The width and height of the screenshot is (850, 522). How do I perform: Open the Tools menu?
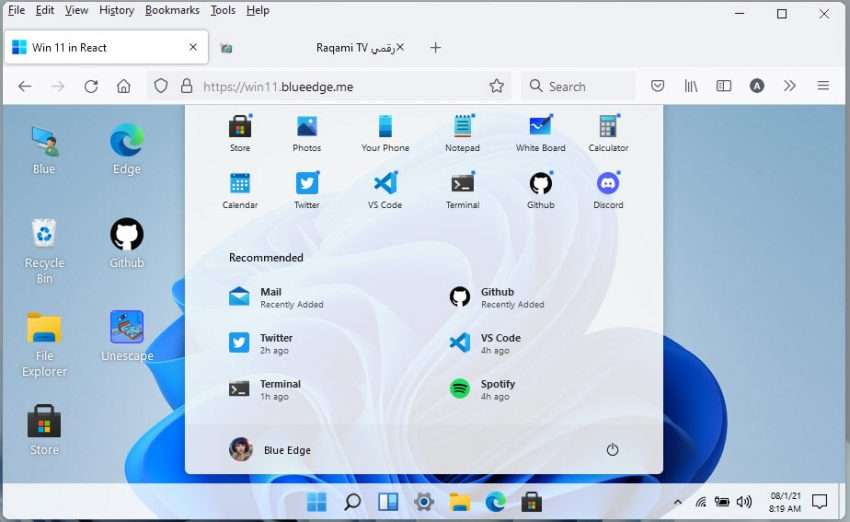[x=223, y=10]
